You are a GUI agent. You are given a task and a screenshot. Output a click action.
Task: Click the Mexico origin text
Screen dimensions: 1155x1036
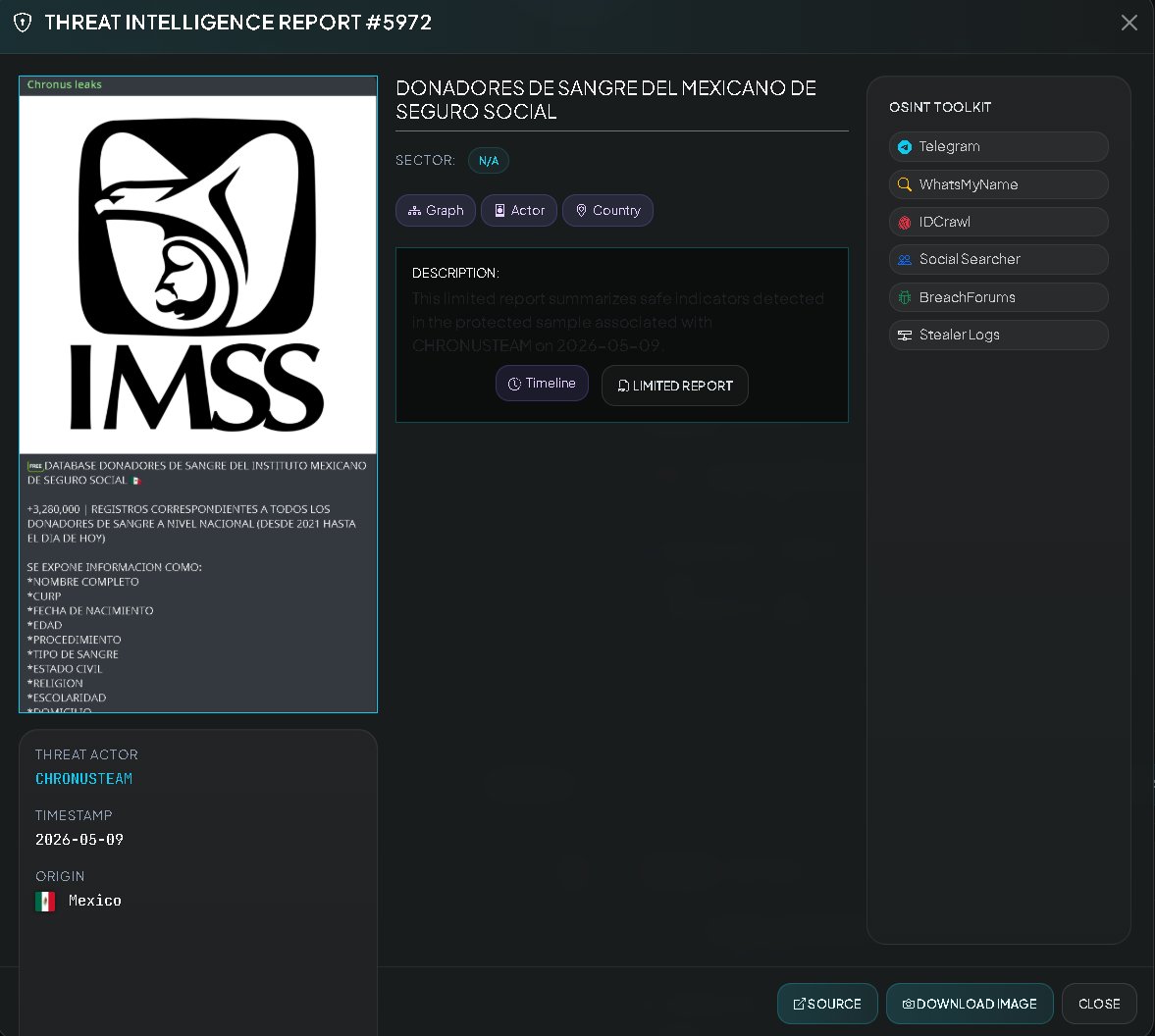(95, 901)
